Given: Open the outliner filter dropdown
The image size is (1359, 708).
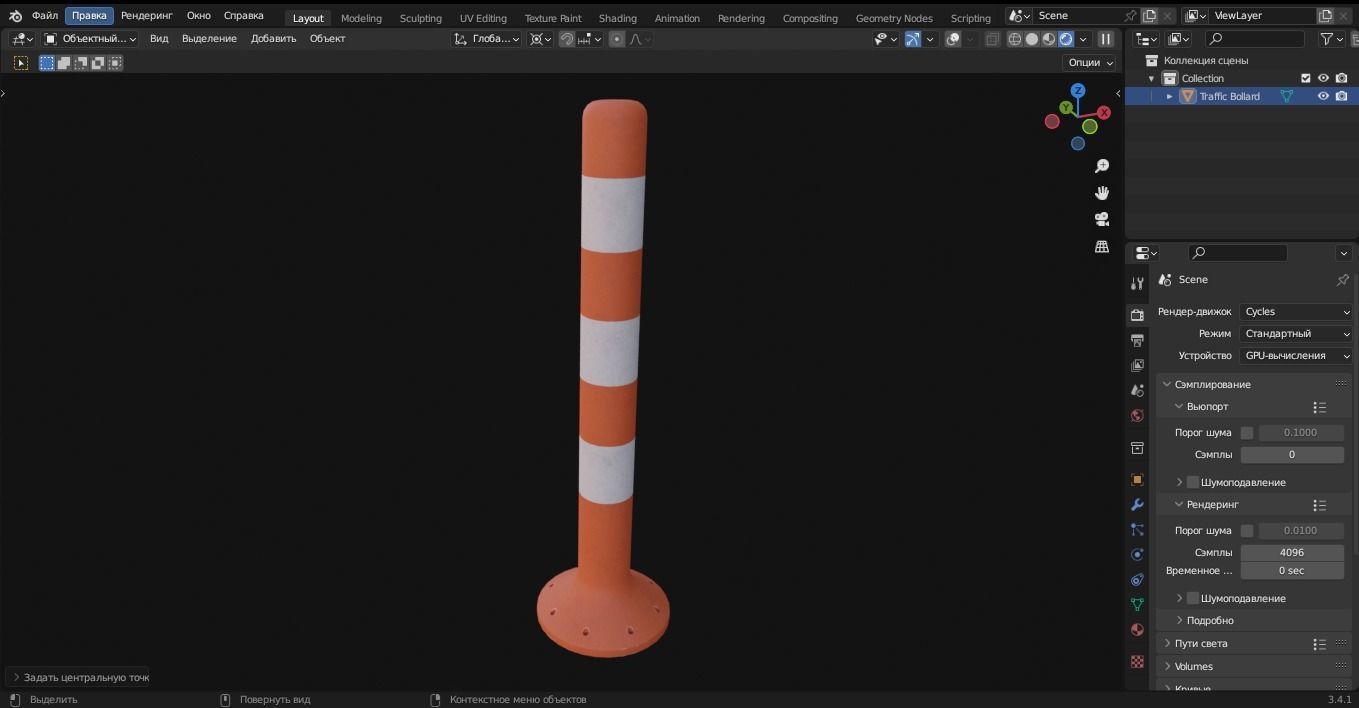Looking at the screenshot, I should pos(1332,39).
